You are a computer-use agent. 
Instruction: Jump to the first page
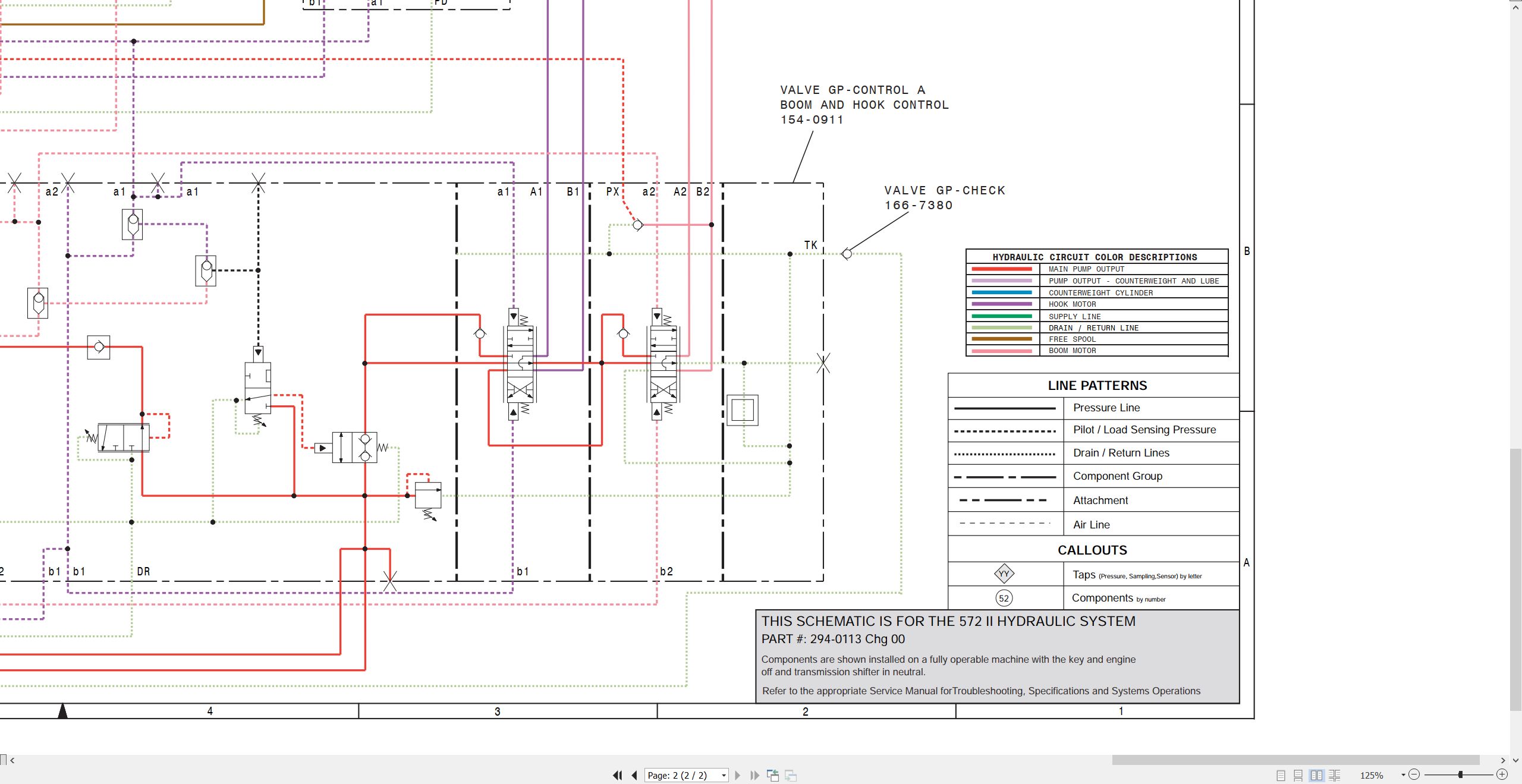coord(618,775)
